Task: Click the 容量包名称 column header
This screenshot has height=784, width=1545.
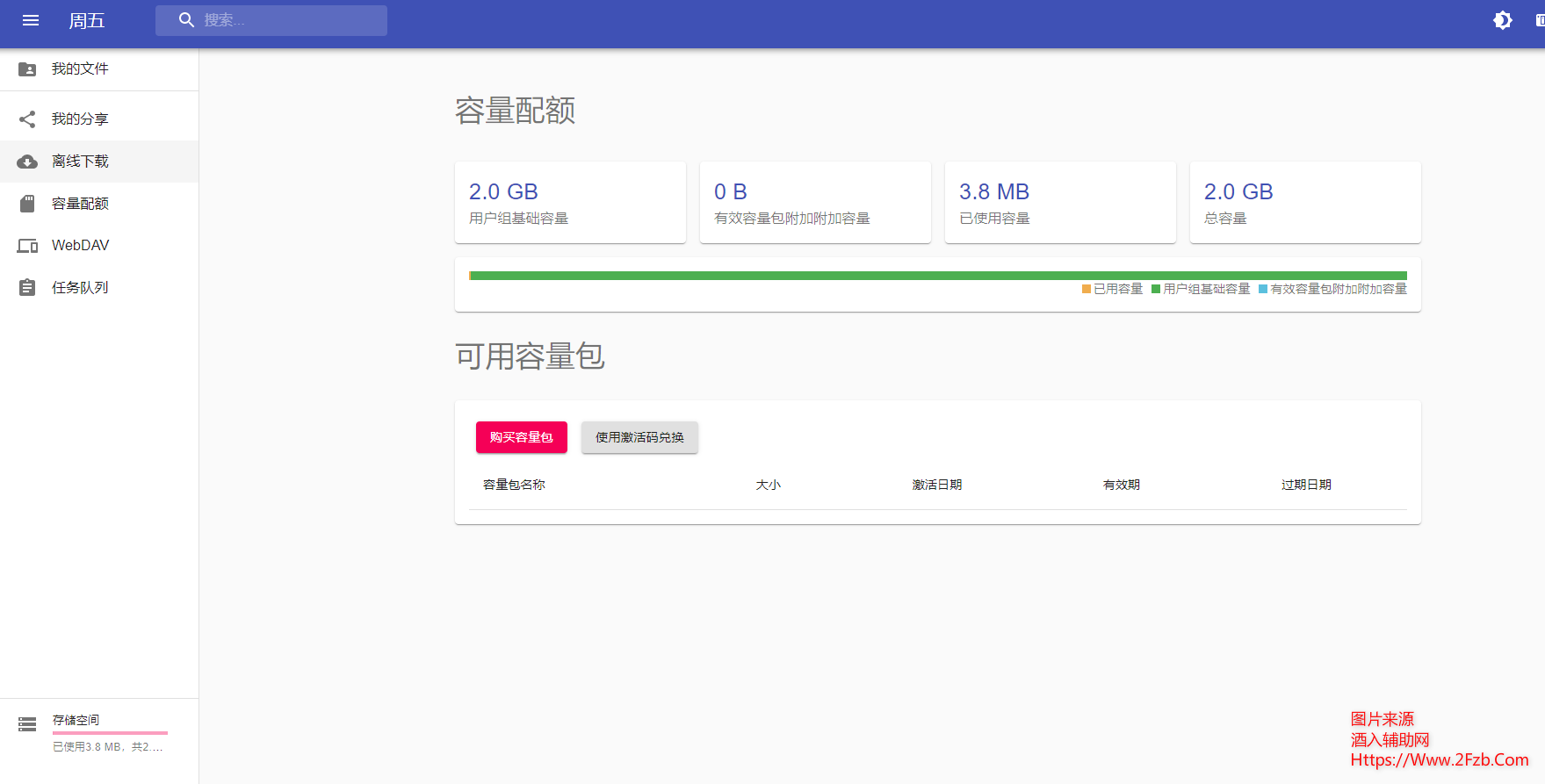Action: 514,485
